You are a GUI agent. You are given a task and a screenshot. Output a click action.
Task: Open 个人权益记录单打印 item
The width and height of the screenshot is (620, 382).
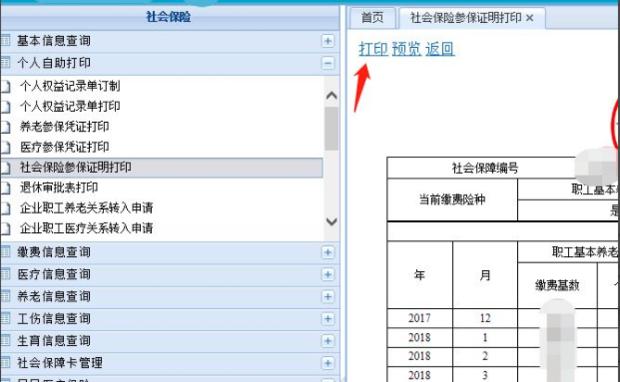tap(70, 106)
